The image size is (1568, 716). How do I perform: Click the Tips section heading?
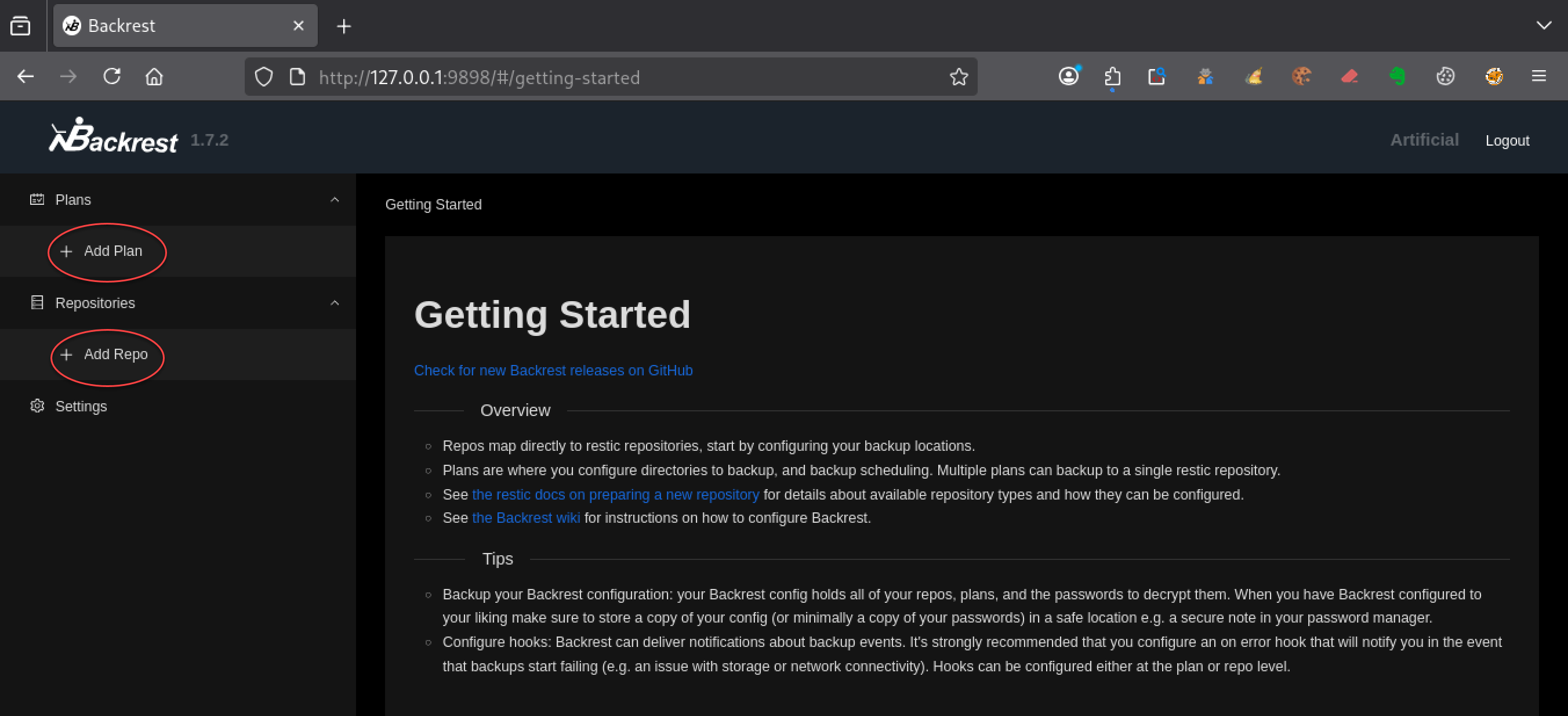point(498,559)
